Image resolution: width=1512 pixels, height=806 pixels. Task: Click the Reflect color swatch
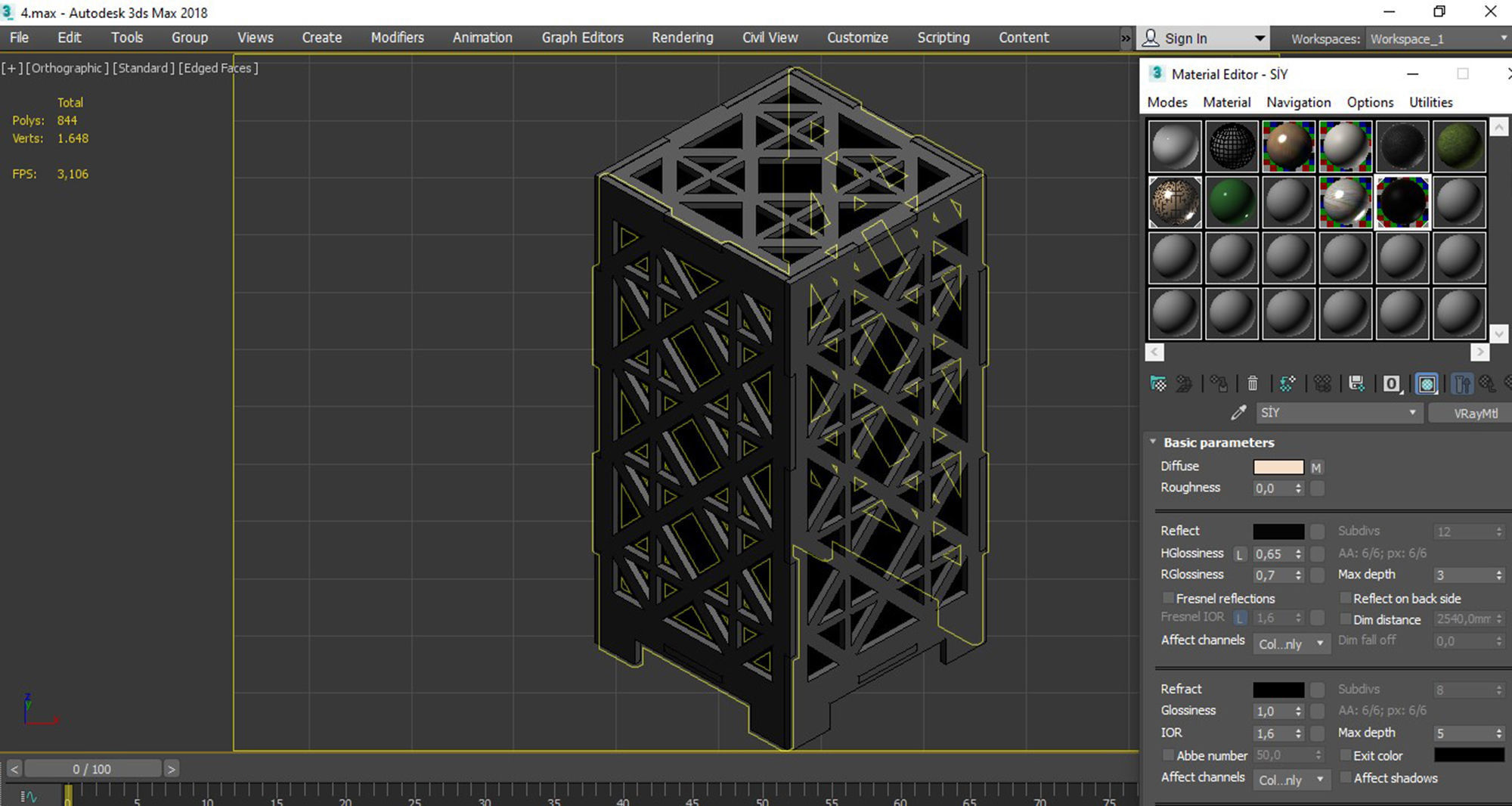click(1278, 532)
